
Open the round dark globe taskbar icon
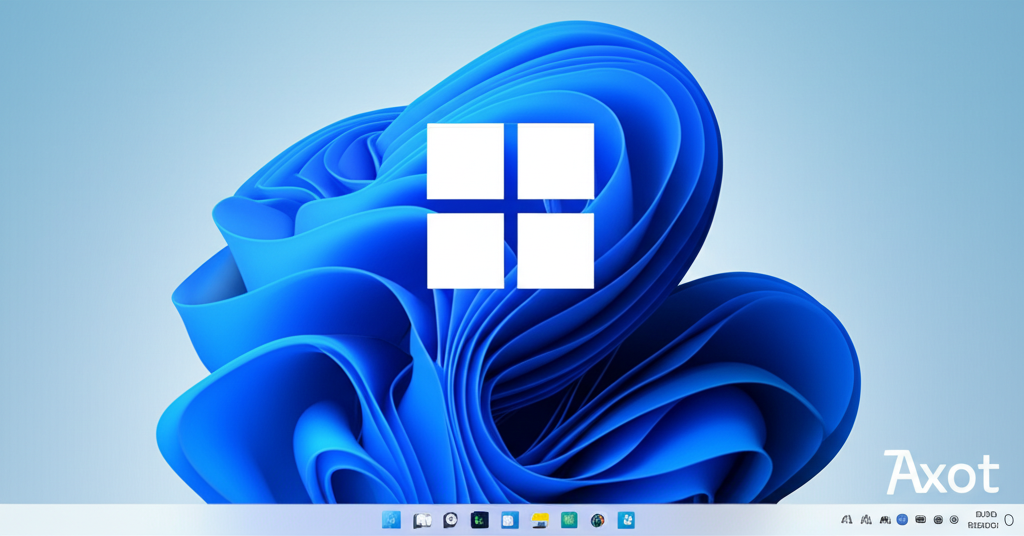click(598, 520)
